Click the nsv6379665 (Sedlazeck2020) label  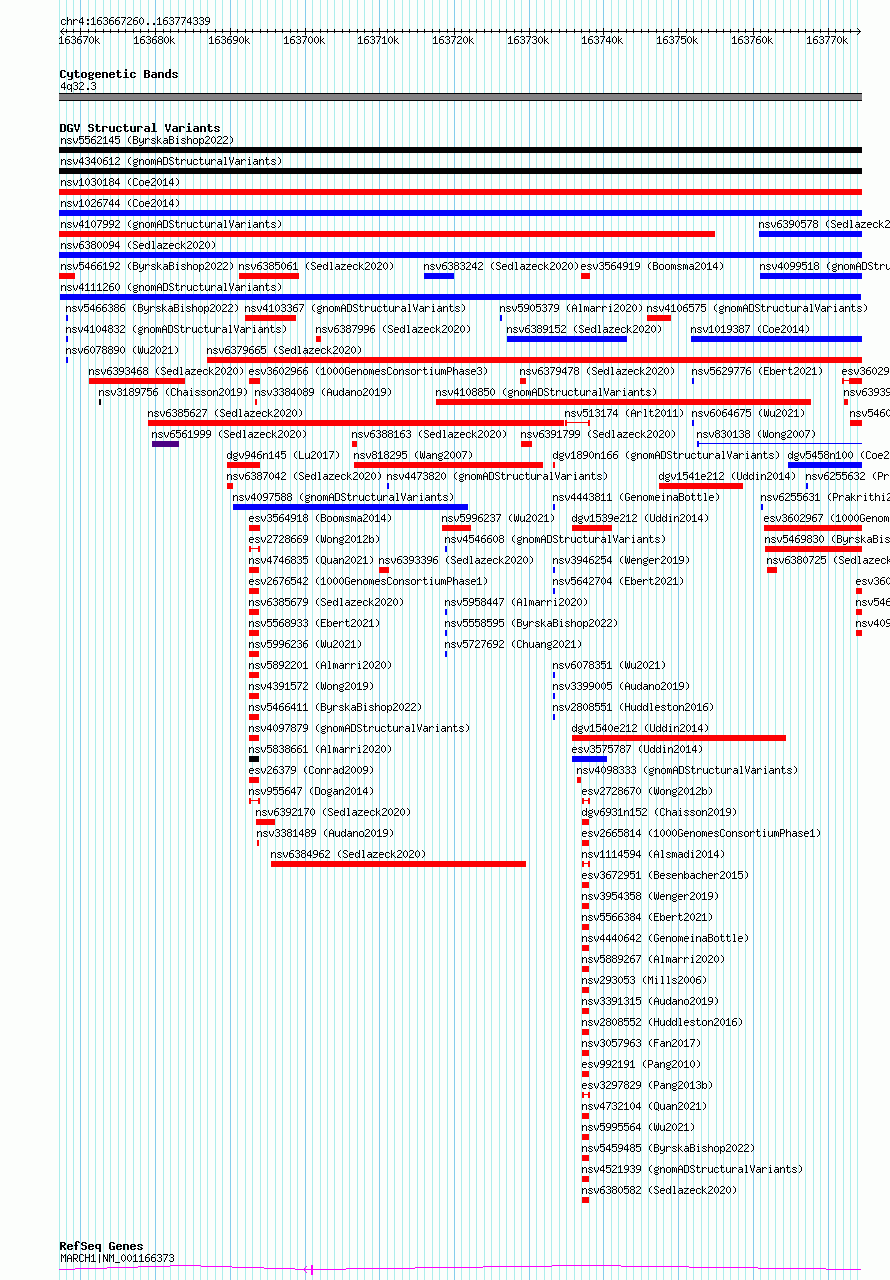(285, 350)
